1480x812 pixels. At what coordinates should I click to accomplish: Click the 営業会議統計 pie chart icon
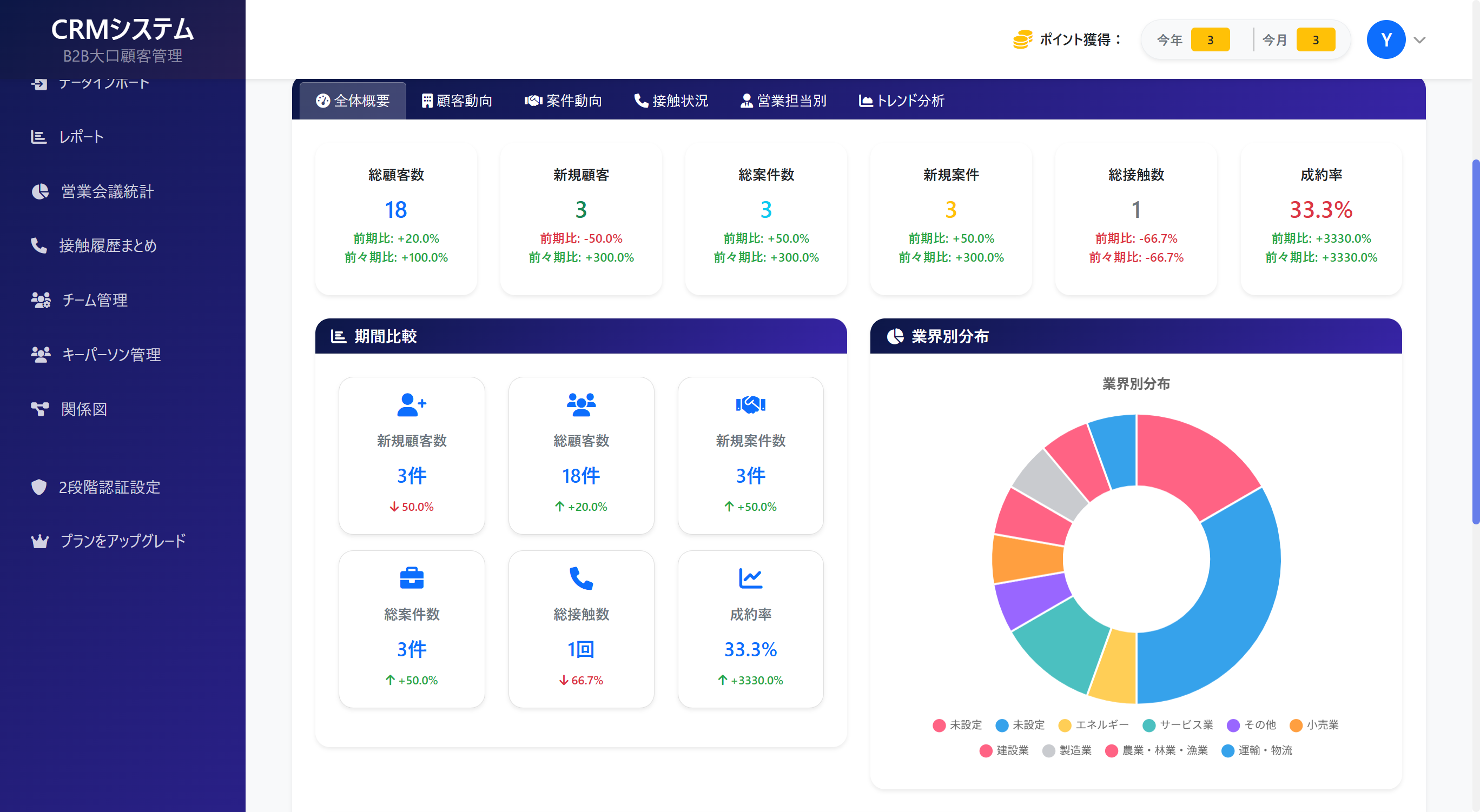point(39,191)
